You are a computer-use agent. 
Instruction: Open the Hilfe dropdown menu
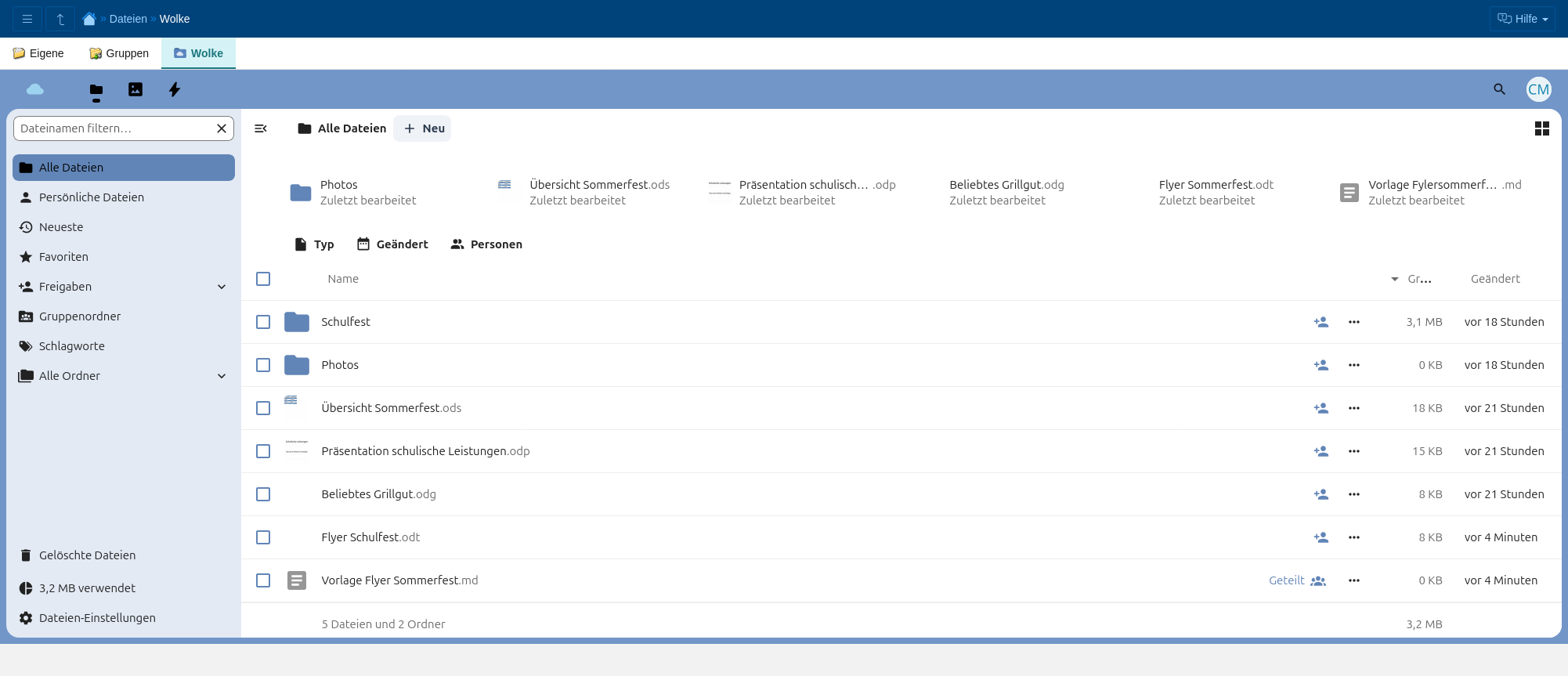(1522, 19)
